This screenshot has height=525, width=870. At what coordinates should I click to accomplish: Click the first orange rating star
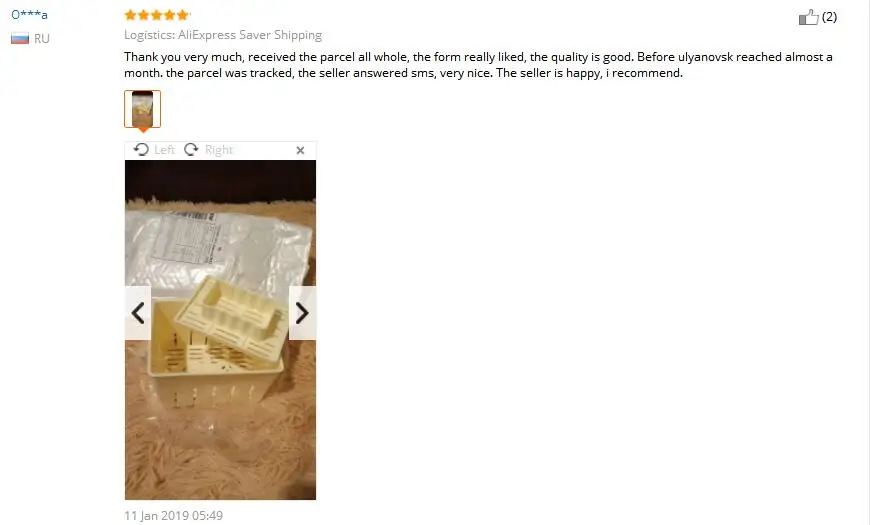pyautogui.click(x=130, y=15)
